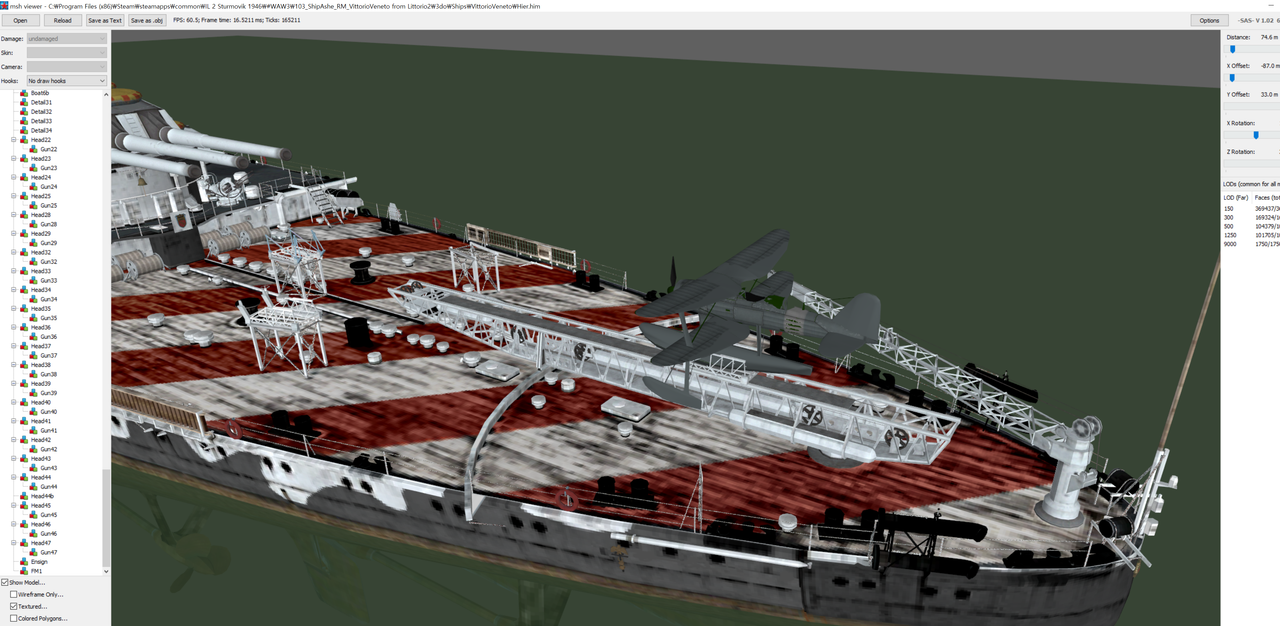Enable the Wireframe Only checkbox

13,594
